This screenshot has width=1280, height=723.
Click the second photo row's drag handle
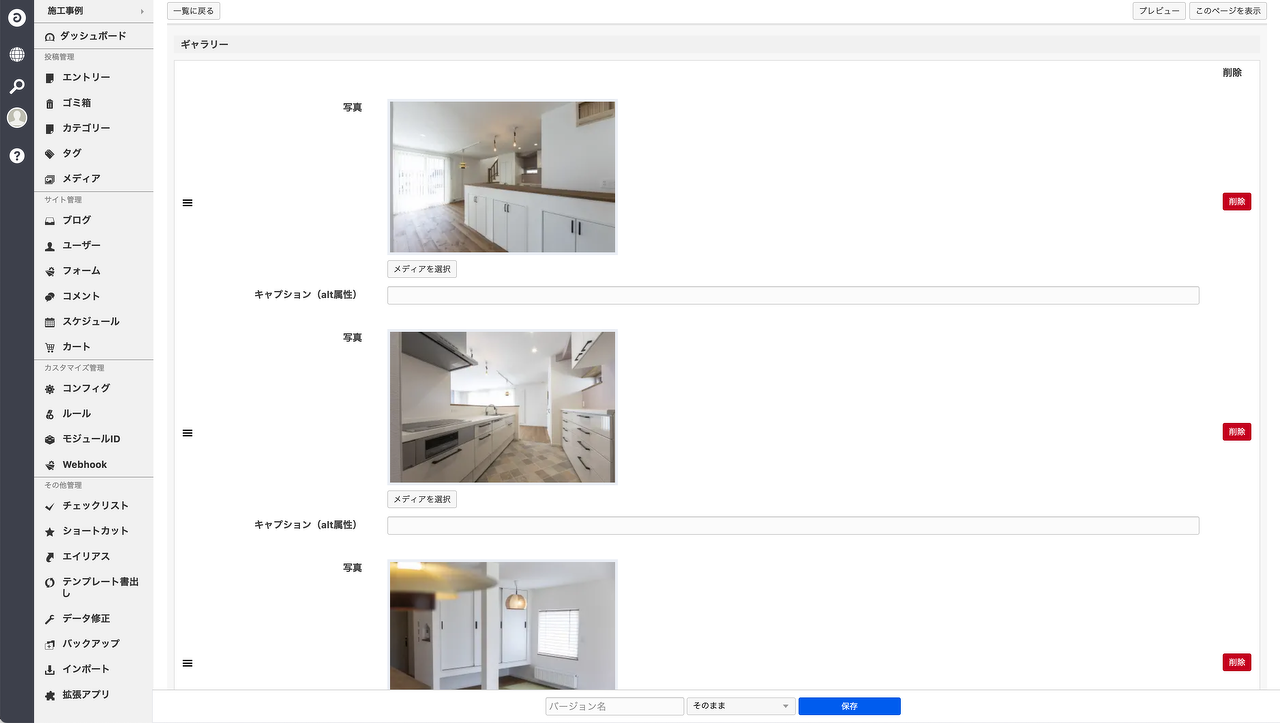point(187,433)
